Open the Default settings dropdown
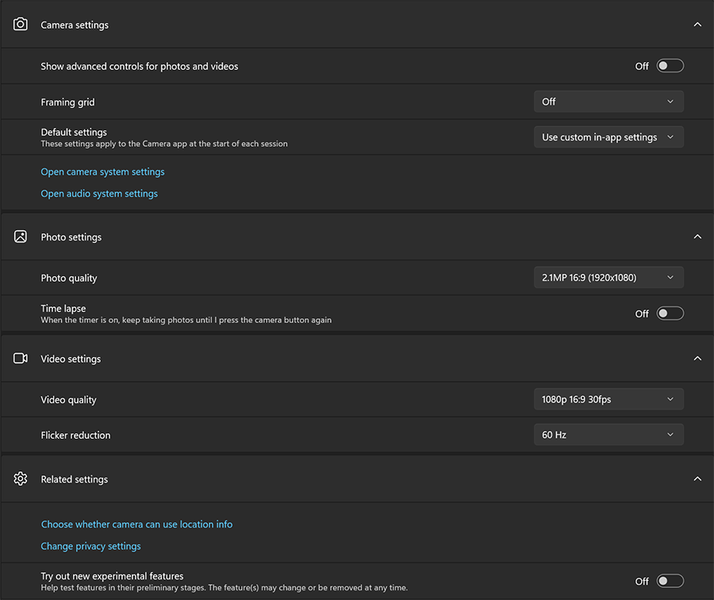This screenshot has width=714, height=600. 608,137
